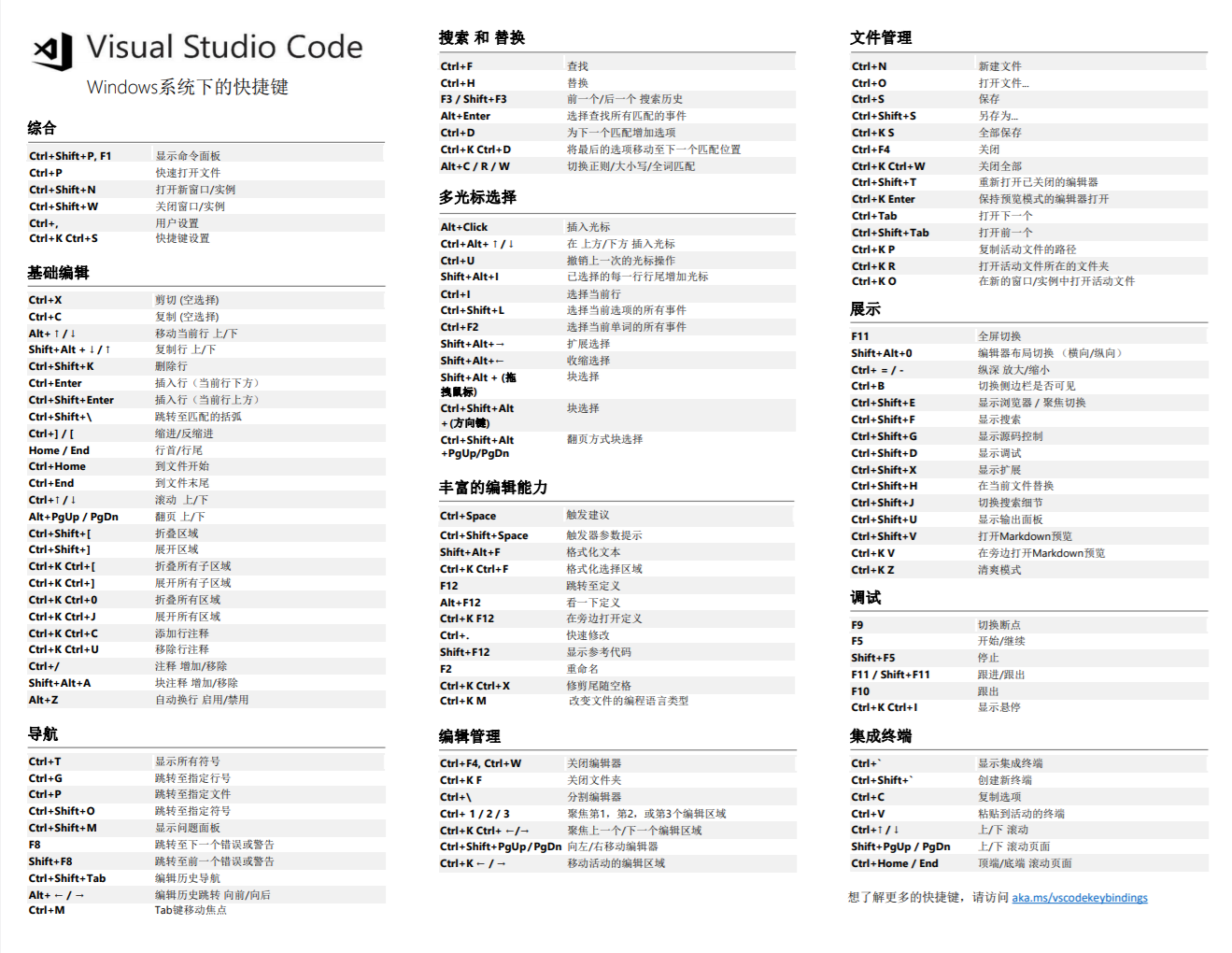This screenshot has height=953, width=1232.
Task: Click the '翻页方式块选择' description
Action: [x=605, y=439]
